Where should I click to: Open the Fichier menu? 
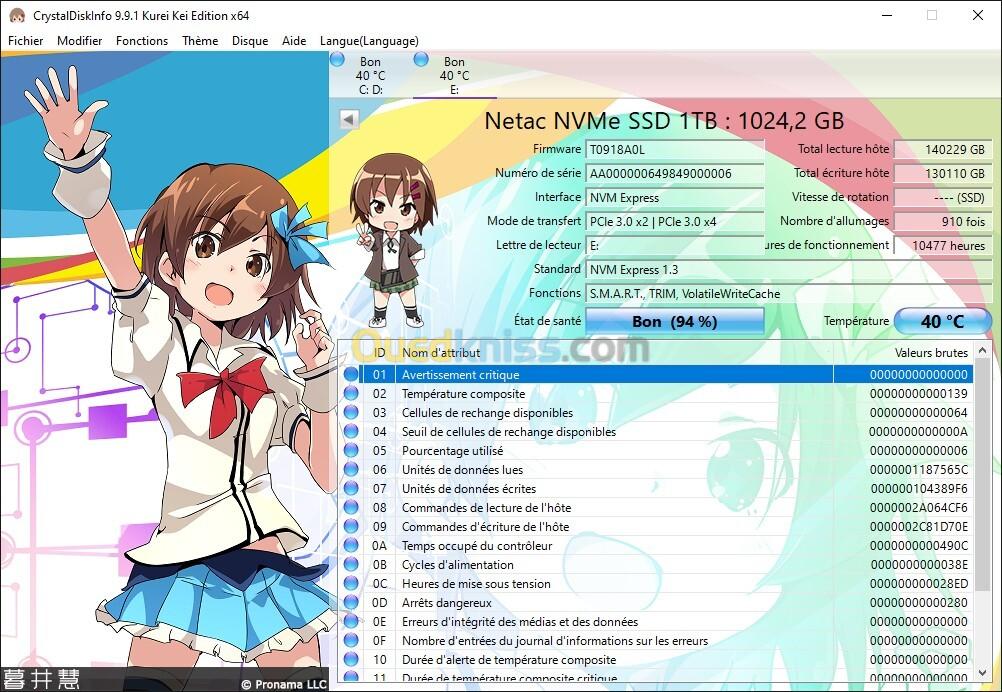point(26,41)
